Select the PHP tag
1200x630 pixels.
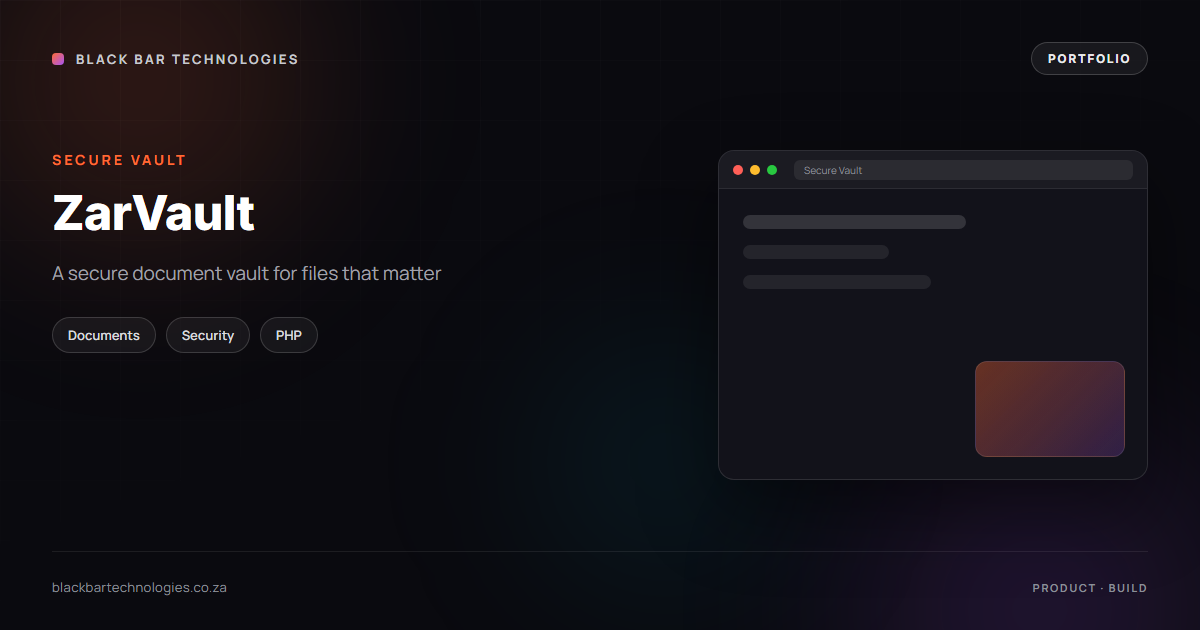click(289, 335)
